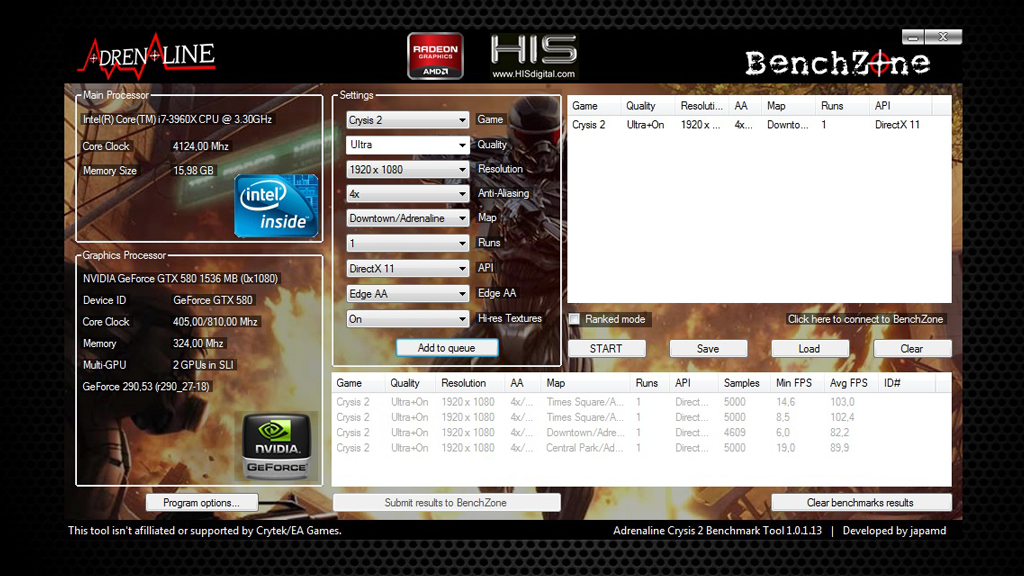Minimize the benchmark tool window

(x=913, y=37)
